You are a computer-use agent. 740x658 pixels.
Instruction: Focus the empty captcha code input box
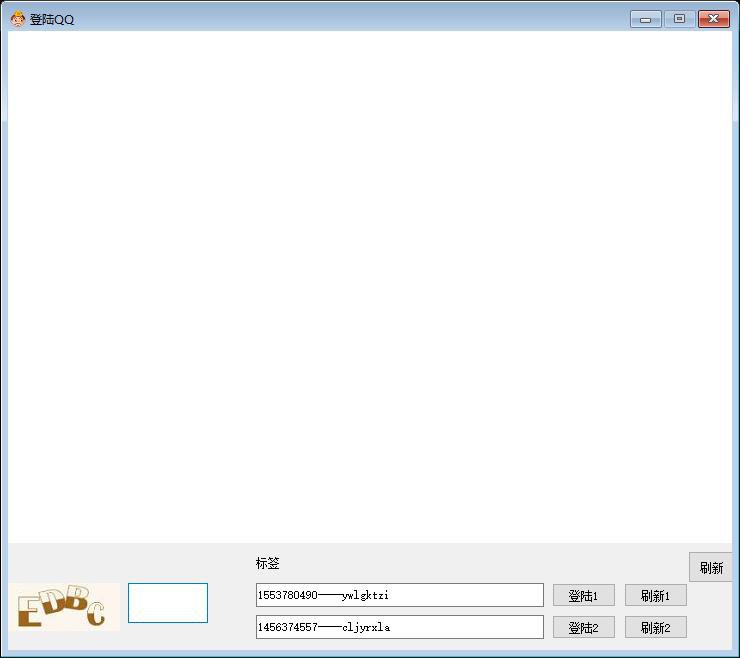click(168, 603)
